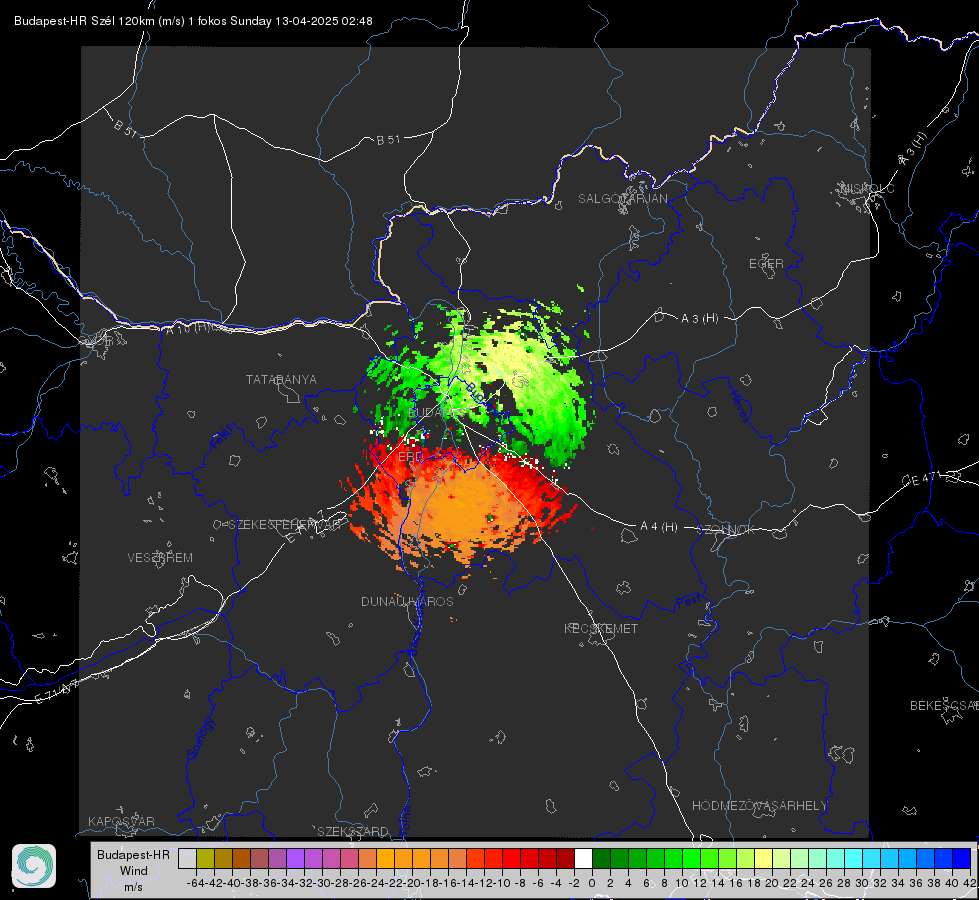Choose the pink swatch between -28 and -26

pos(349,858)
